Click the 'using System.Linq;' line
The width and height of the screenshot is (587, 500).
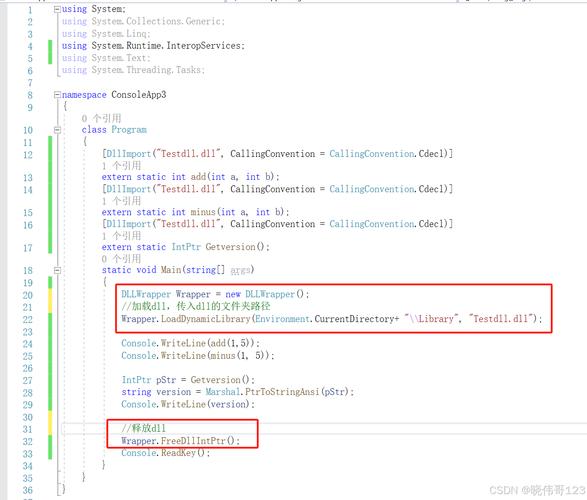[x=106, y=34]
